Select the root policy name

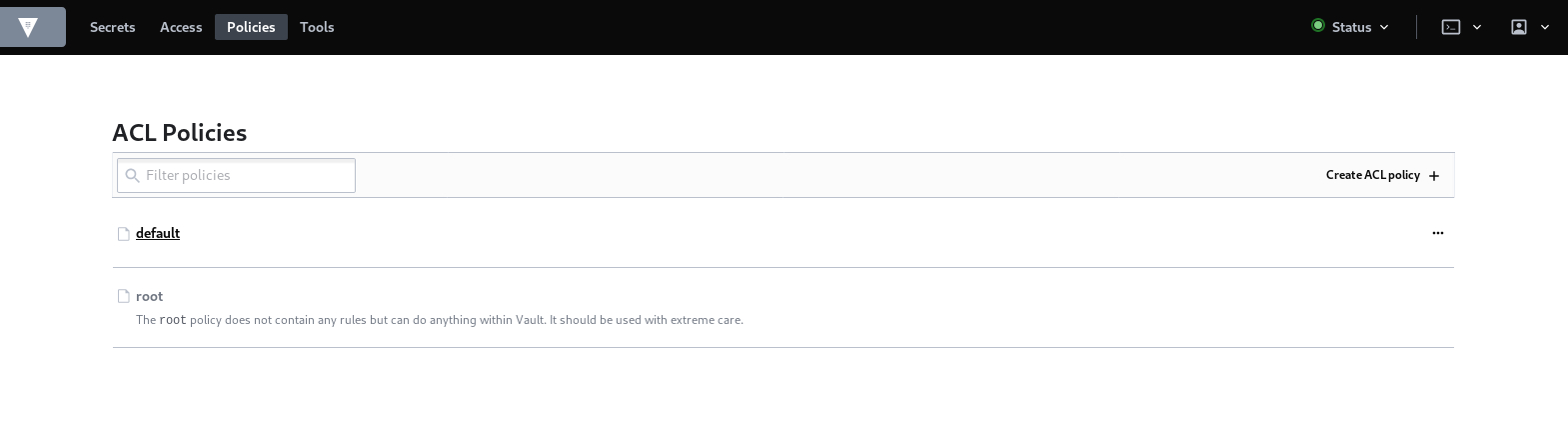(x=150, y=296)
